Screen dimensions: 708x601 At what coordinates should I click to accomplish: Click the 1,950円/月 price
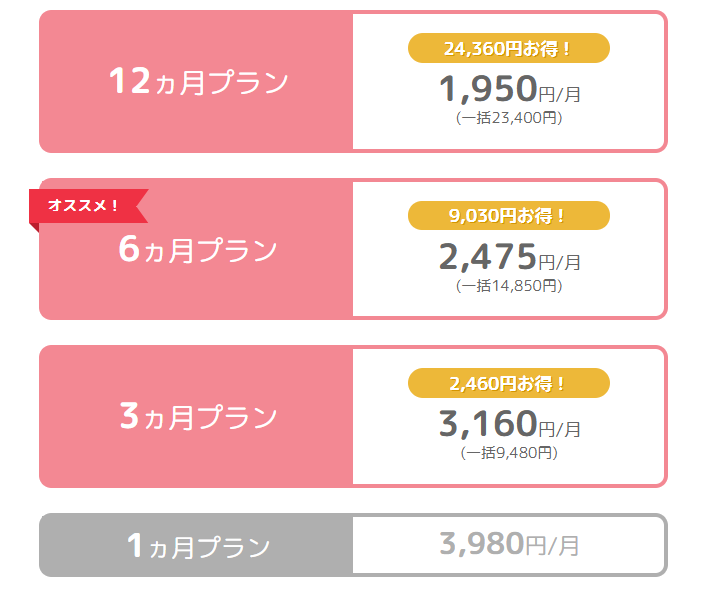click(x=509, y=90)
